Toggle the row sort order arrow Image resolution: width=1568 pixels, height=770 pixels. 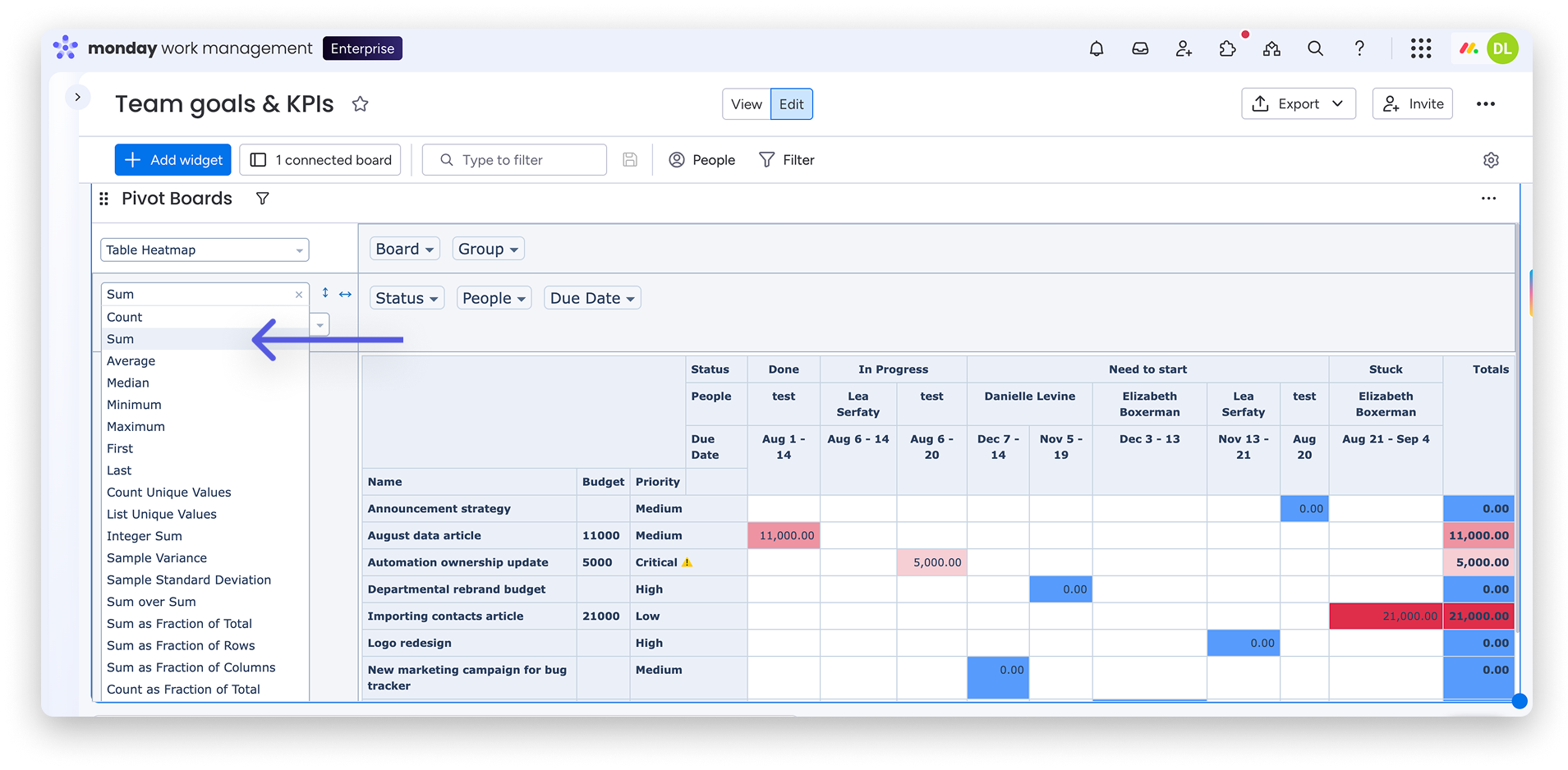coord(325,293)
